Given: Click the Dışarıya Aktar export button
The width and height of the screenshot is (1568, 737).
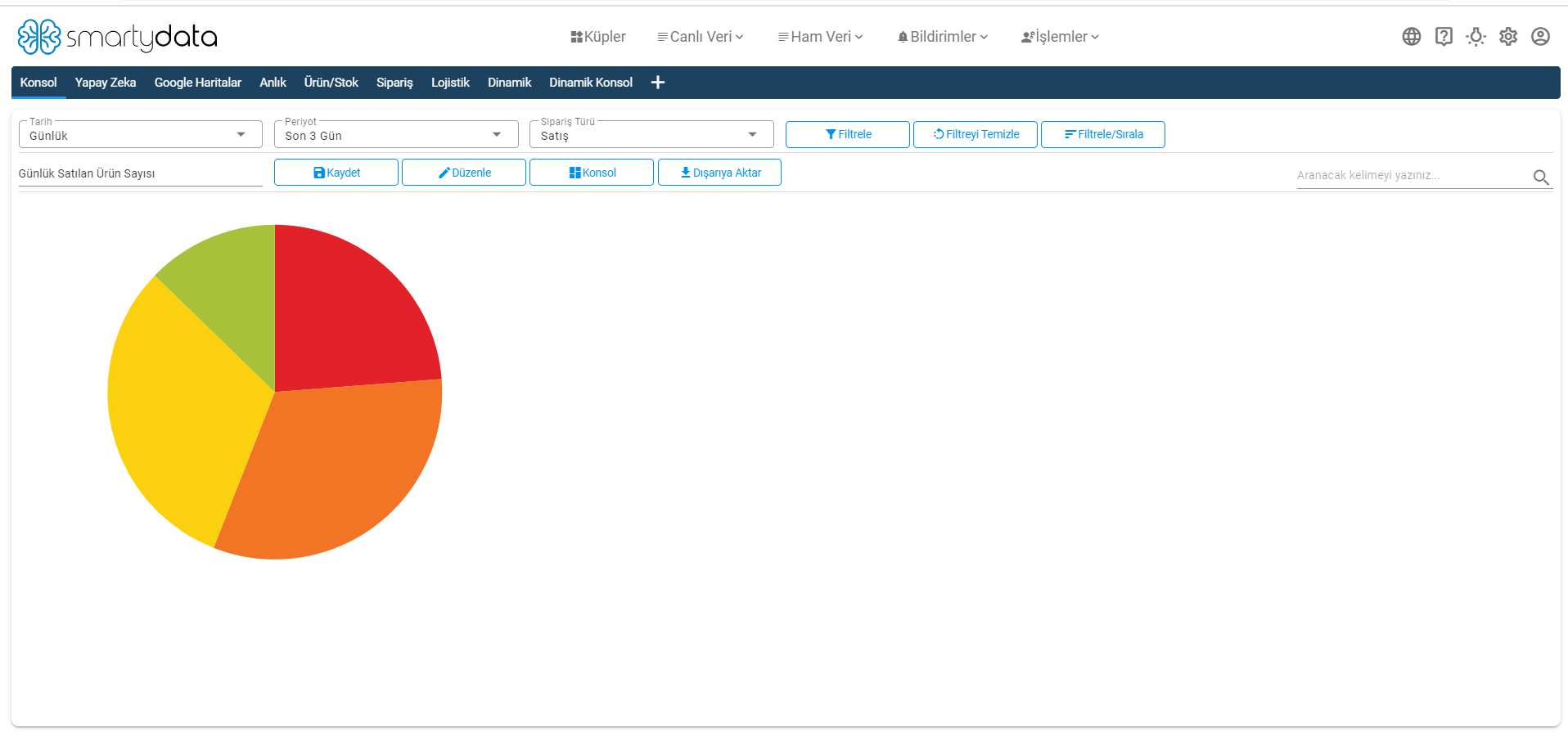Looking at the screenshot, I should pyautogui.click(x=719, y=173).
